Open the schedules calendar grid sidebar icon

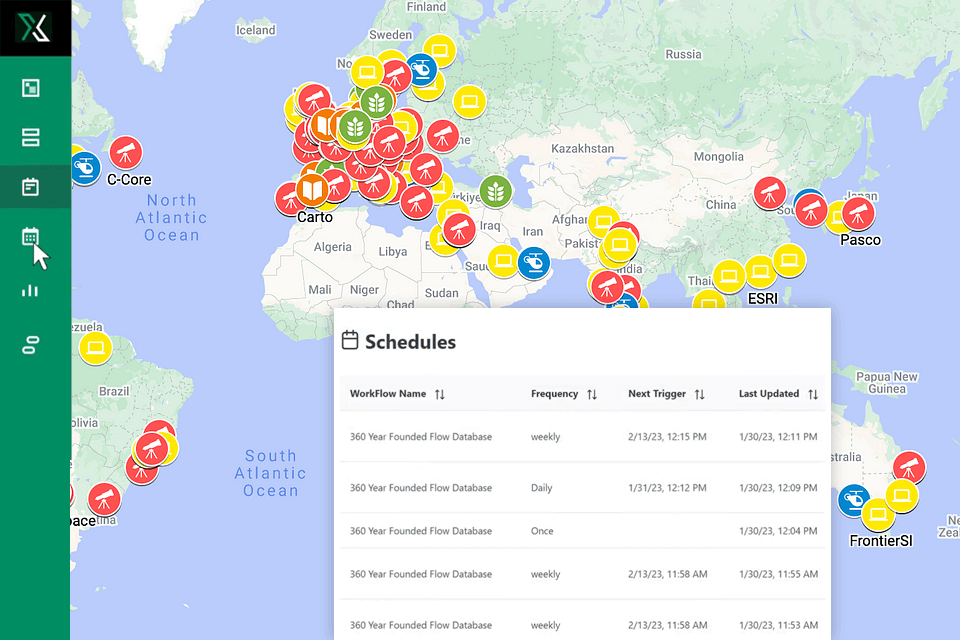pos(31,236)
